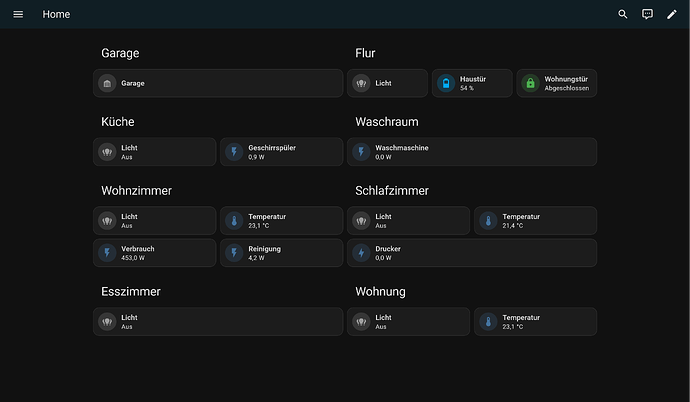Open the hamburger sidebar menu
This screenshot has width=690, height=402.
pyautogui.click(x=18, y=14)
